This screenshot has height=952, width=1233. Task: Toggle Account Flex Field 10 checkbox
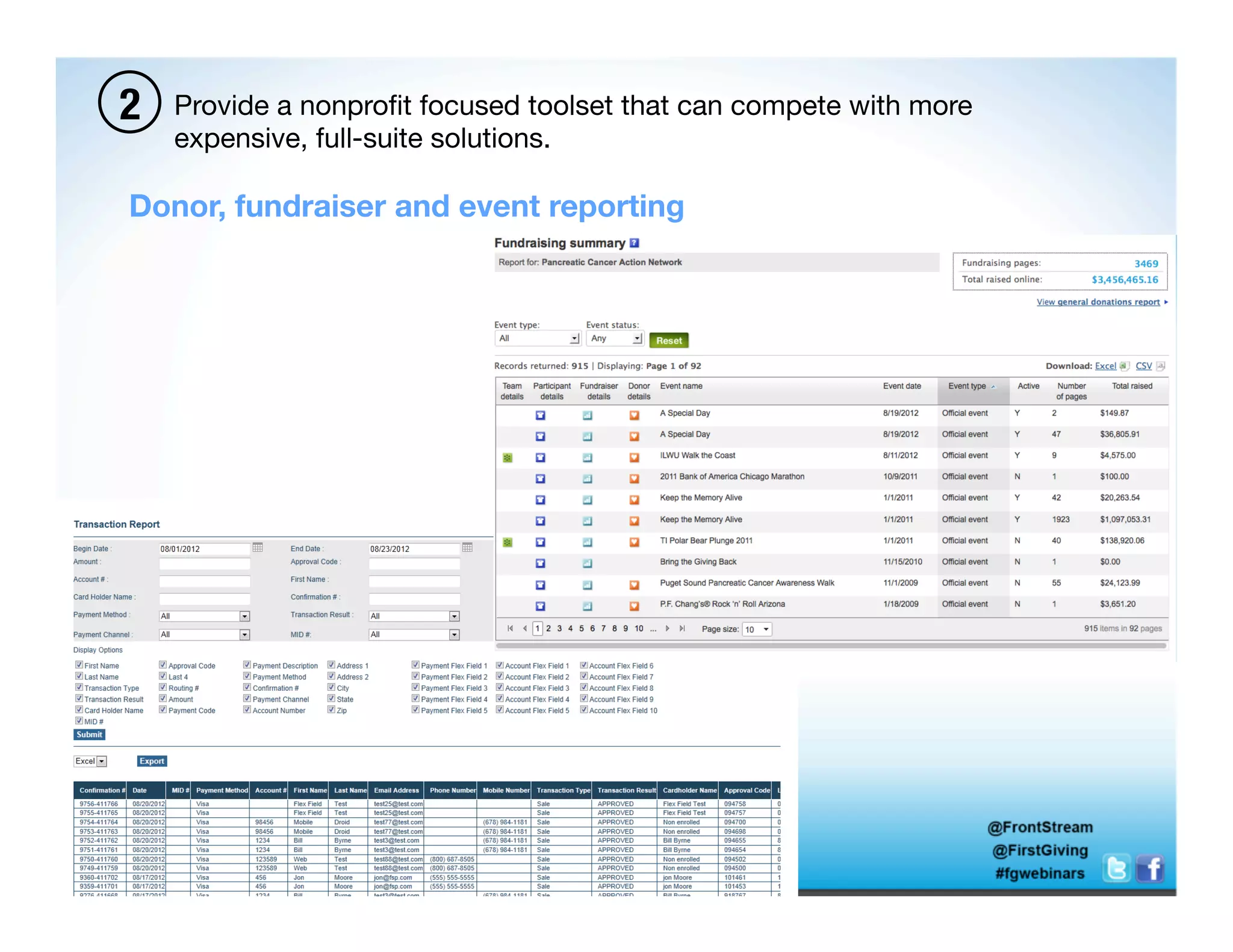(x=584, y=709)
